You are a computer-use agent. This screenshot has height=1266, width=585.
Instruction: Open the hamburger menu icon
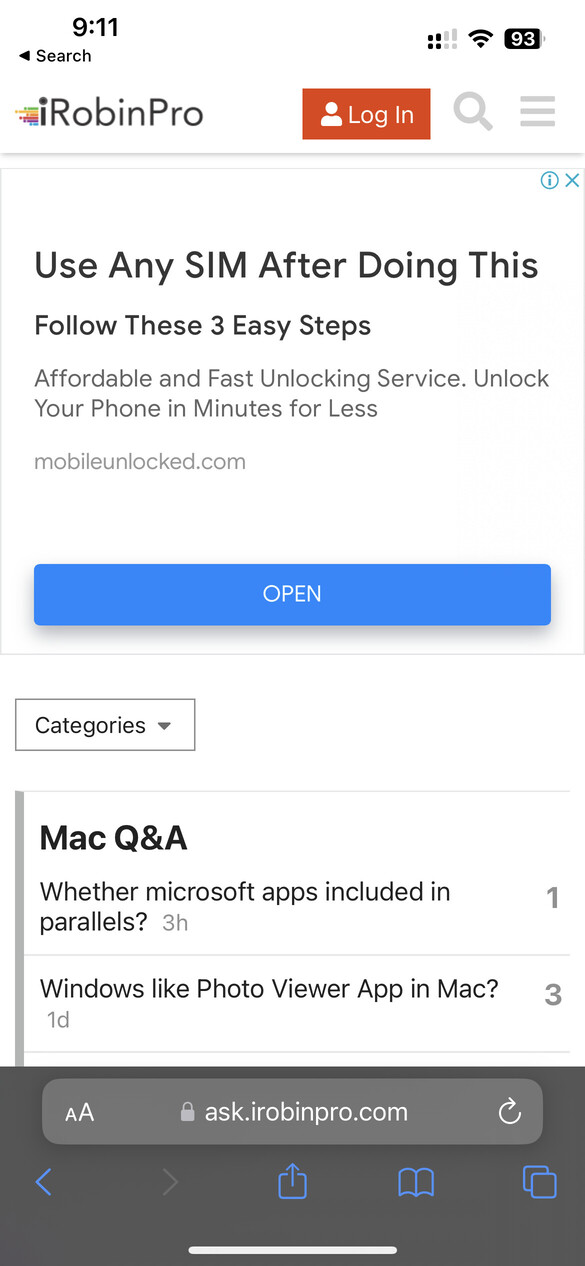pyautogui.click(x=537, y=111)
